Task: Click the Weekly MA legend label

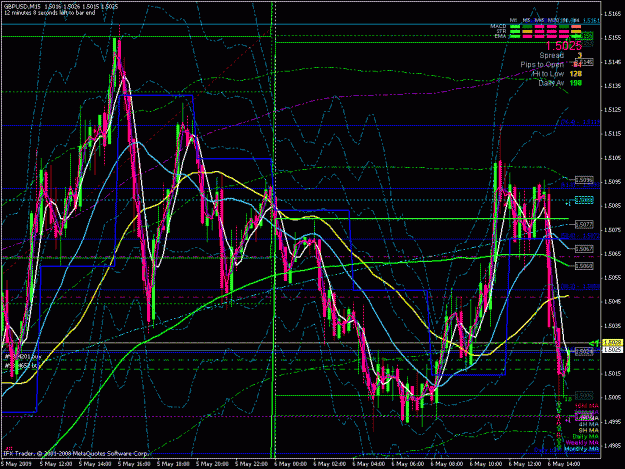Action: [582, 443]
